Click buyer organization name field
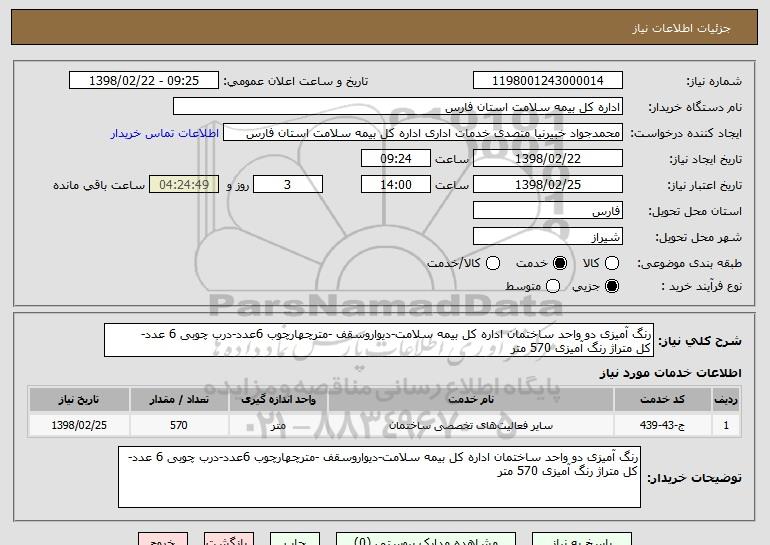The image size is (770, 545). click(x=398, y=107)
